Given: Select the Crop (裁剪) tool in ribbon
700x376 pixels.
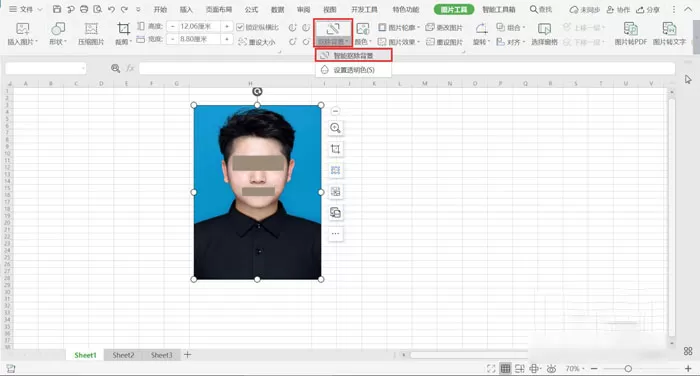Looking at the screenshot, I should pyautogui.click(x=123, y=34).
